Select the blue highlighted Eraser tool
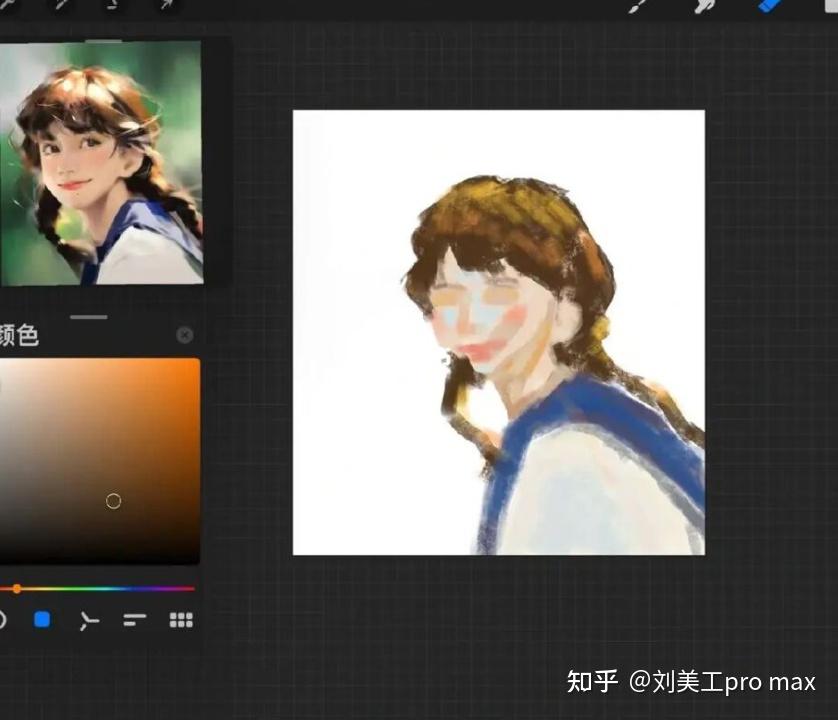The height and width of the screenshot is (720, 838). click(768, 8)
